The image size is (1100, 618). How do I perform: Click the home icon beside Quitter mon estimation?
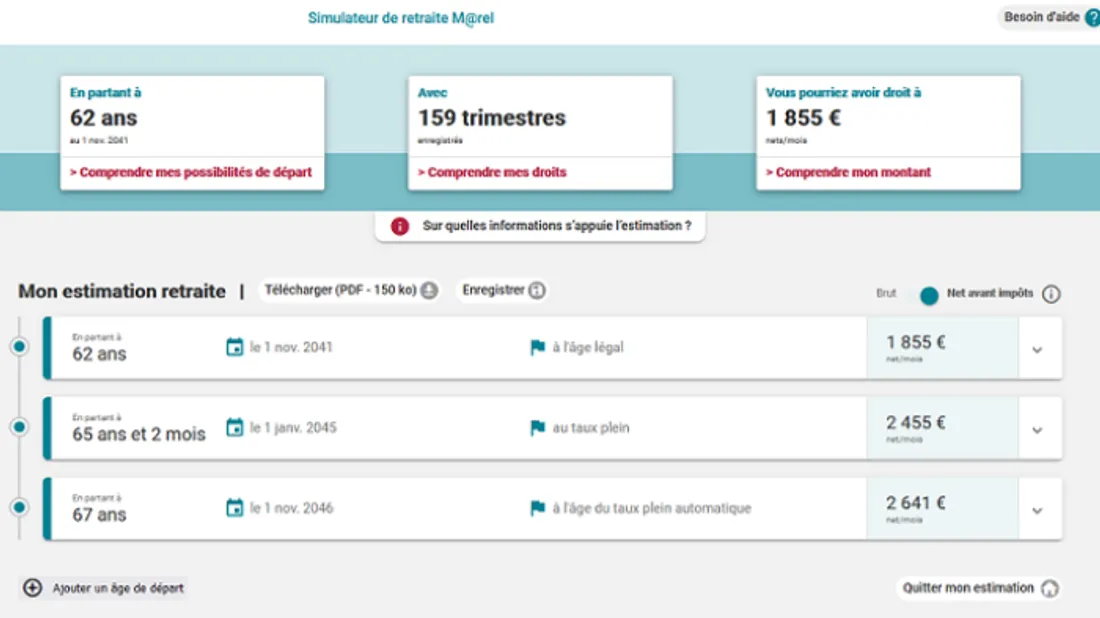tap(1047, 588)
